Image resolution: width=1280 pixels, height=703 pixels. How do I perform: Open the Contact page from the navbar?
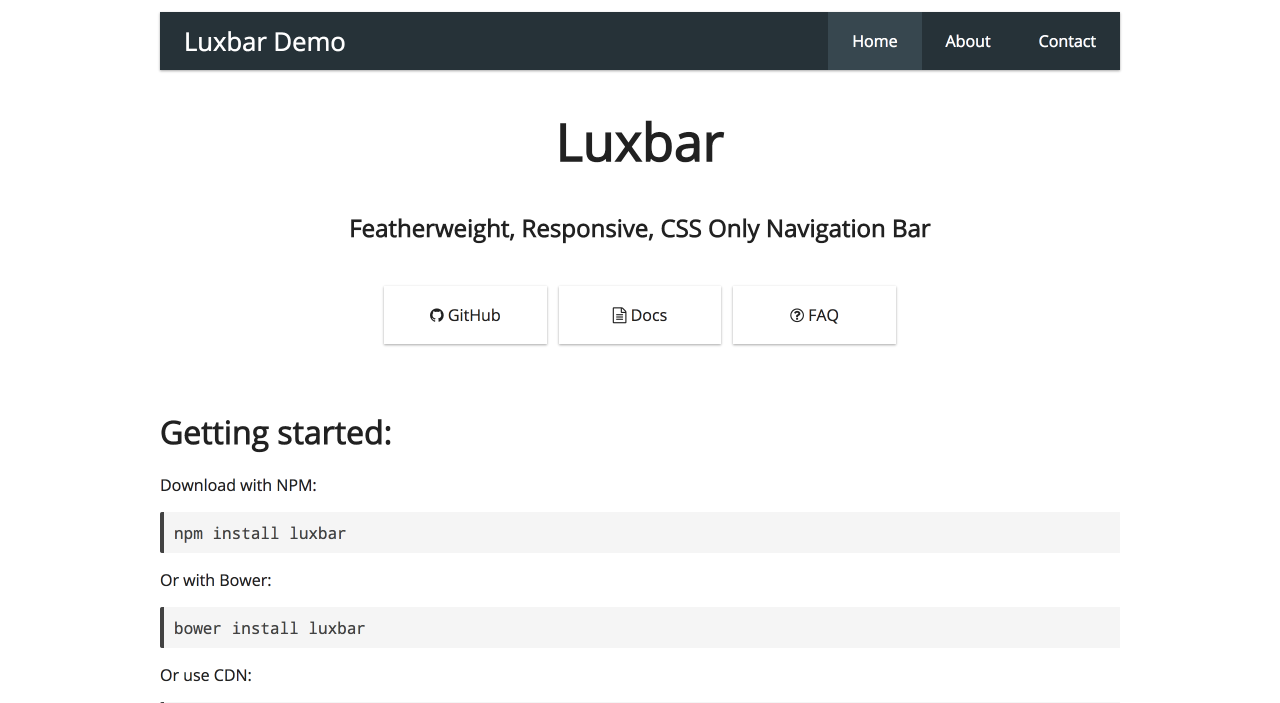1066,41
